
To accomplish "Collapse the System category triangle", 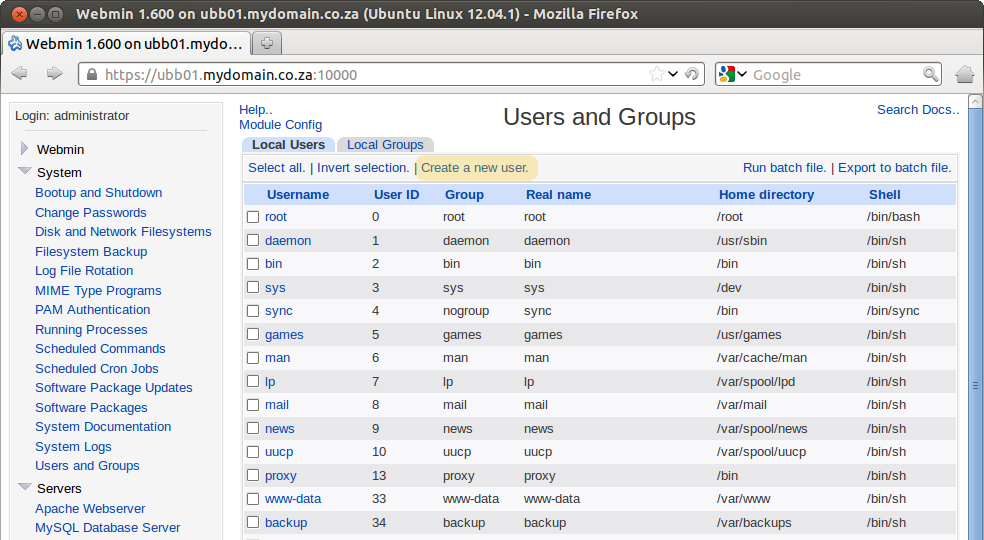I will [25, 171].
